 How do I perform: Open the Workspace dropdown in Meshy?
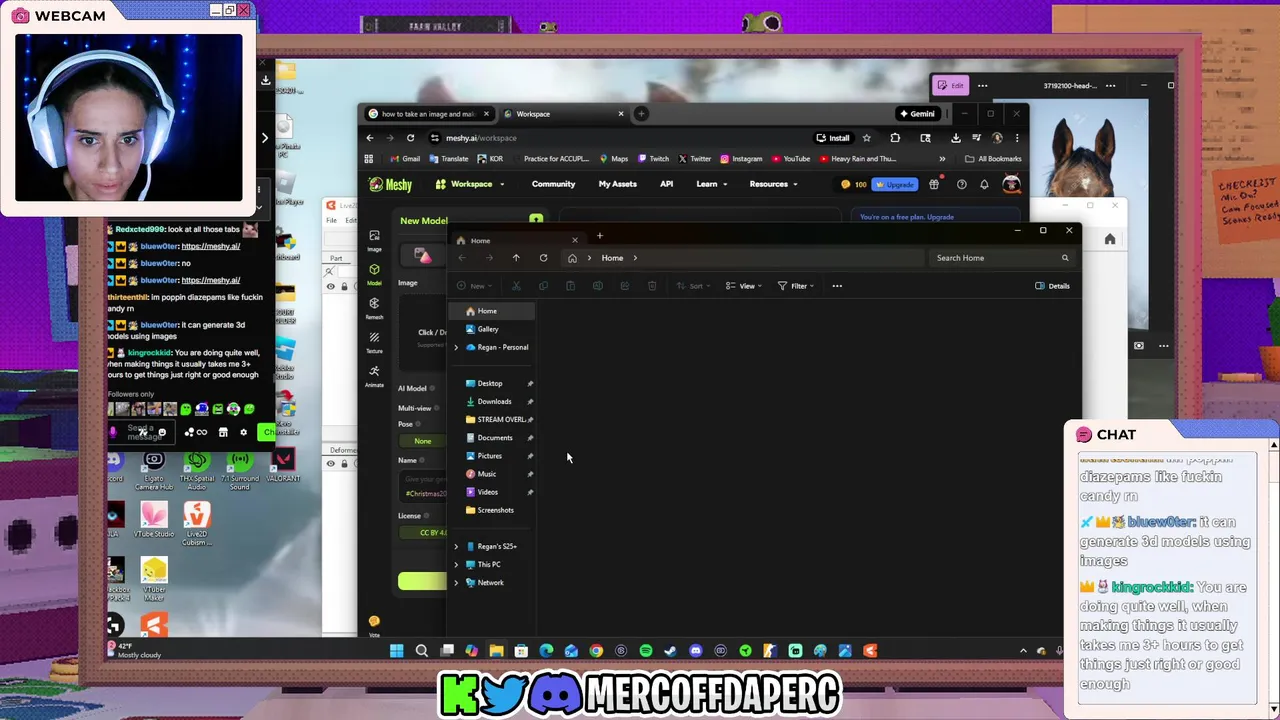(470, 184)
